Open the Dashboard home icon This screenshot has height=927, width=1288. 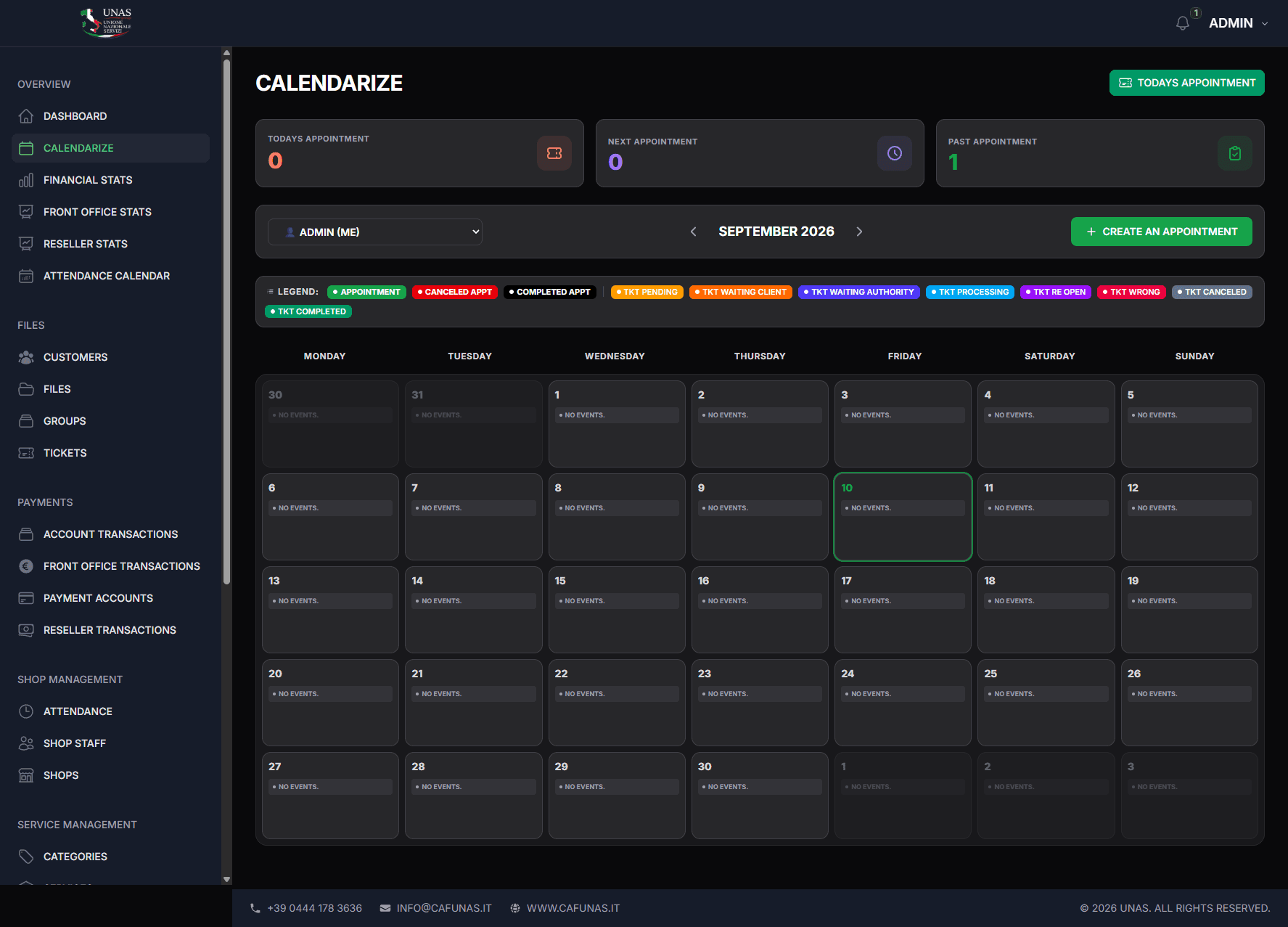[x=26, y=116]
